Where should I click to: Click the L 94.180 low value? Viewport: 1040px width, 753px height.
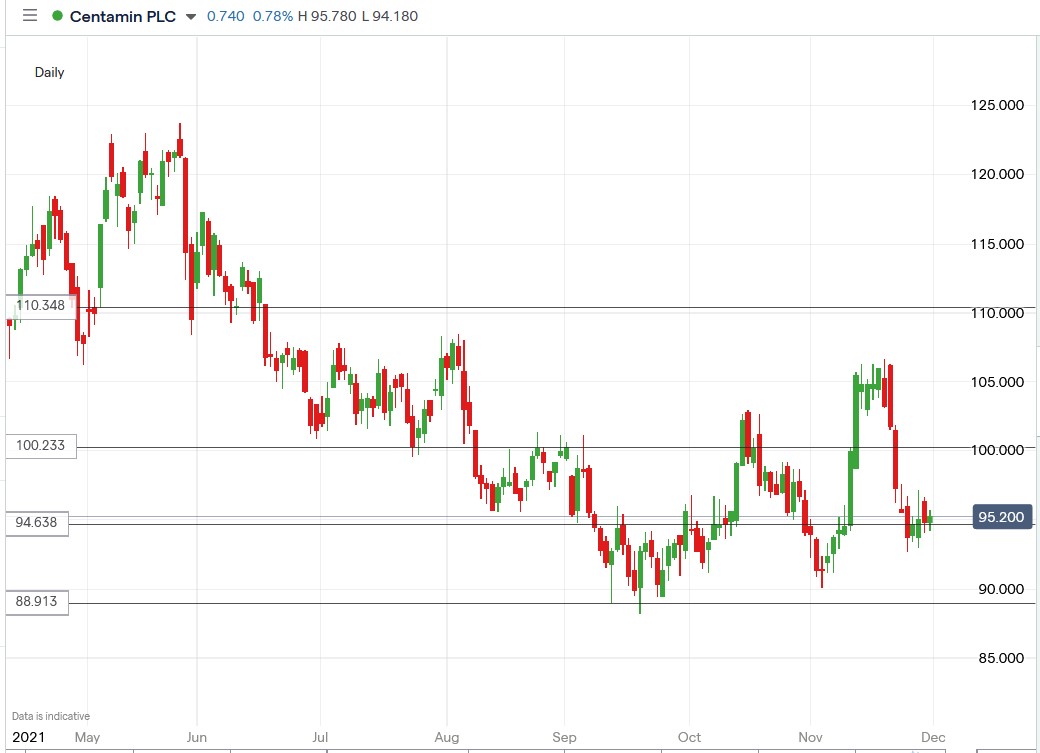coord(390,16)
